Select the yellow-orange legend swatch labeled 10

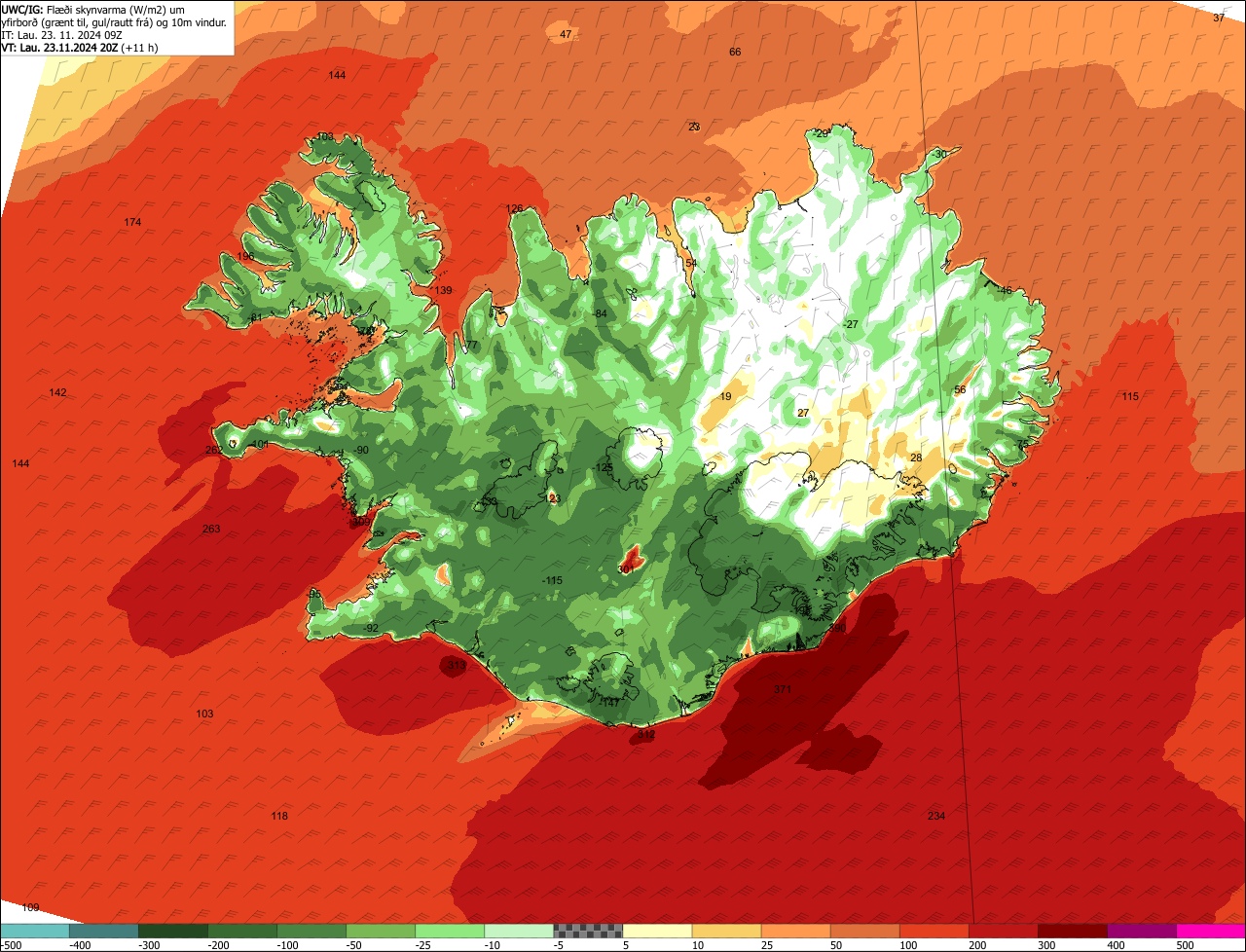pyautogui.click(x=726, y=931)
